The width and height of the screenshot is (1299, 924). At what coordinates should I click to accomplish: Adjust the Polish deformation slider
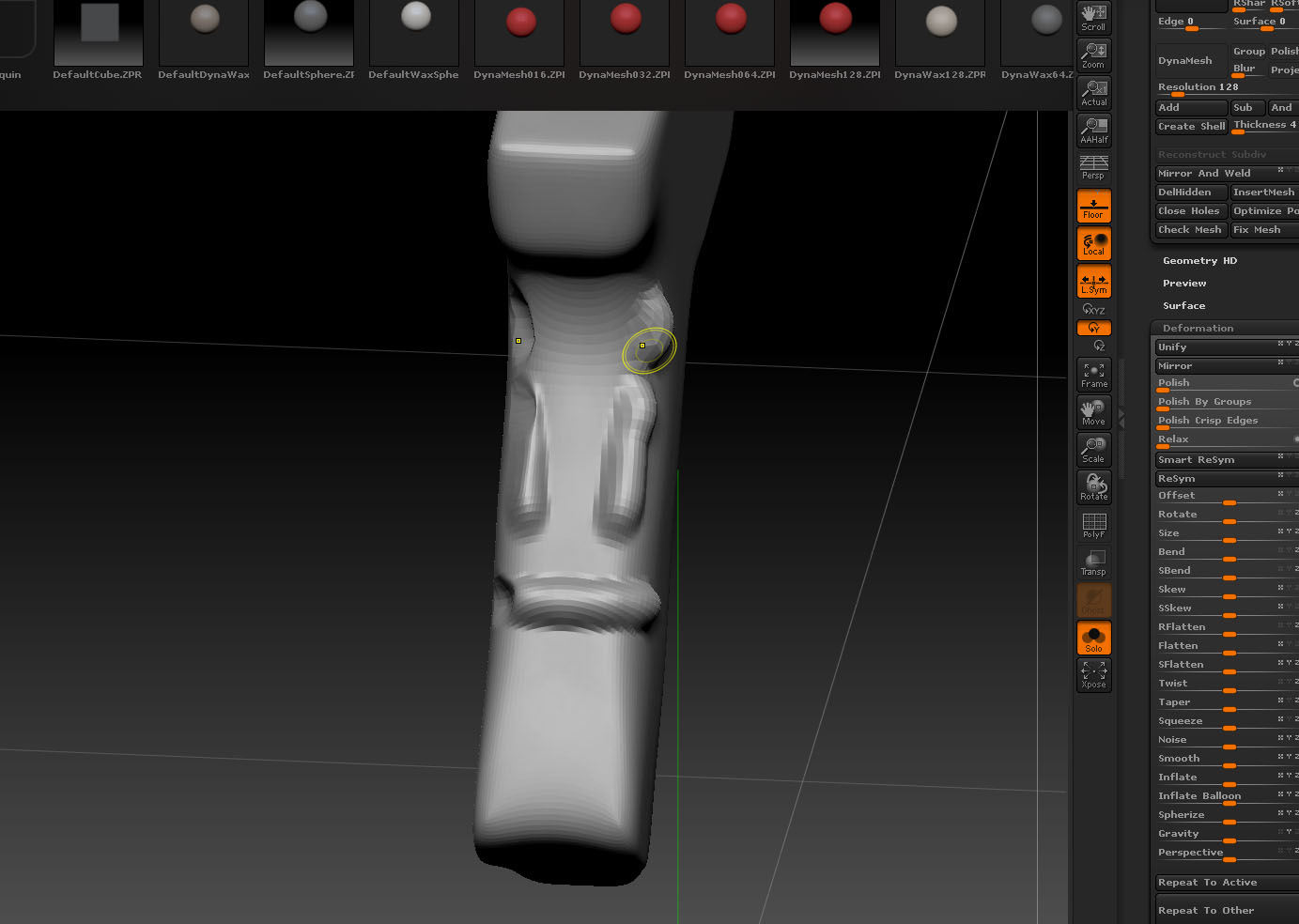[x=1226, y=384]
